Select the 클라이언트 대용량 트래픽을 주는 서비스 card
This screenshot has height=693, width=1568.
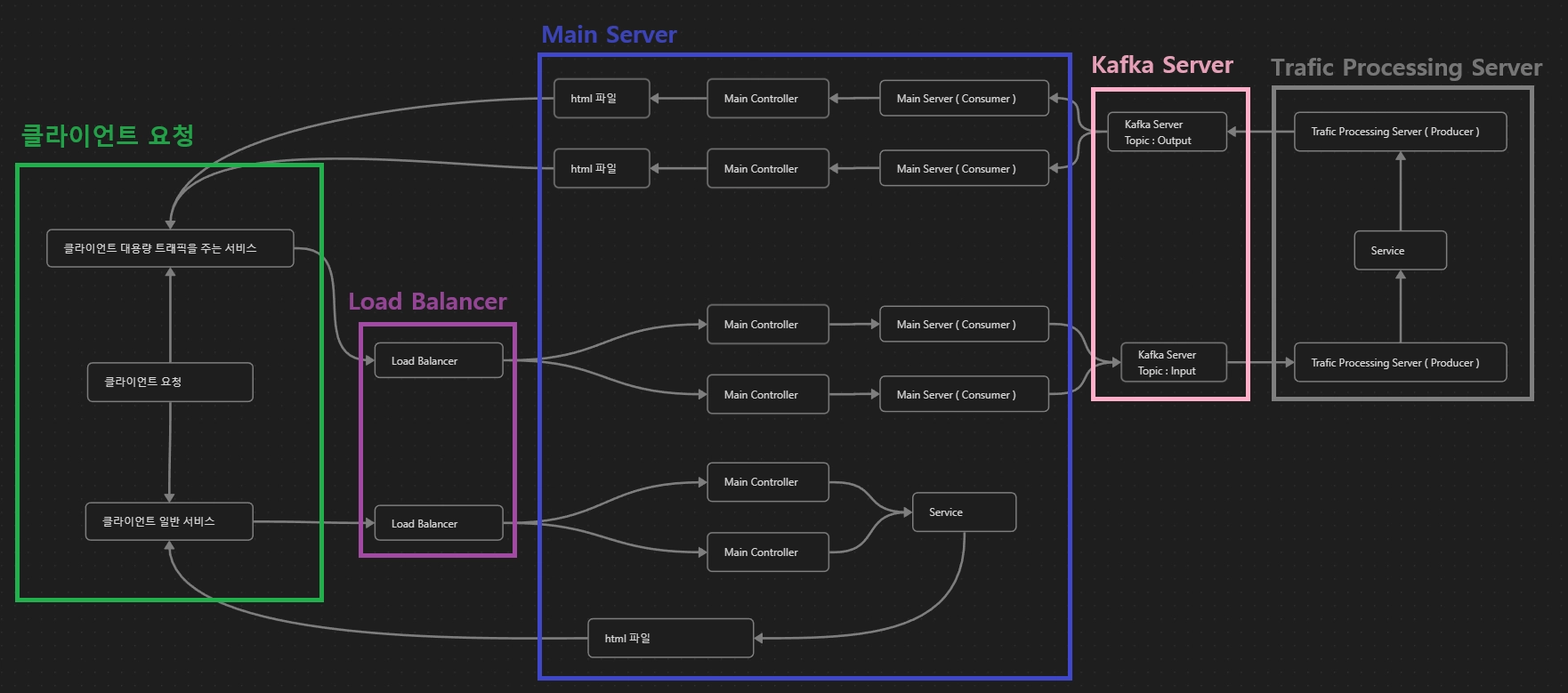click(x=170, y=248)
